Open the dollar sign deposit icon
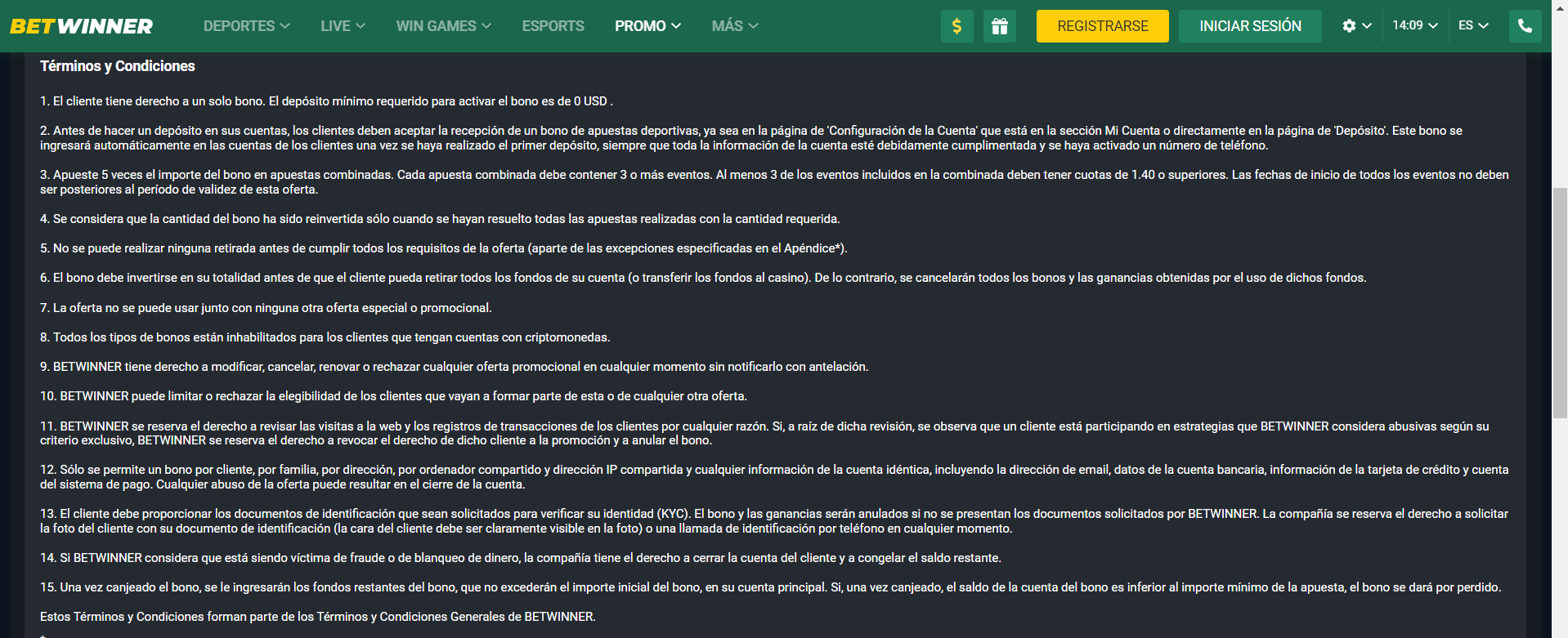 point(956,26)
